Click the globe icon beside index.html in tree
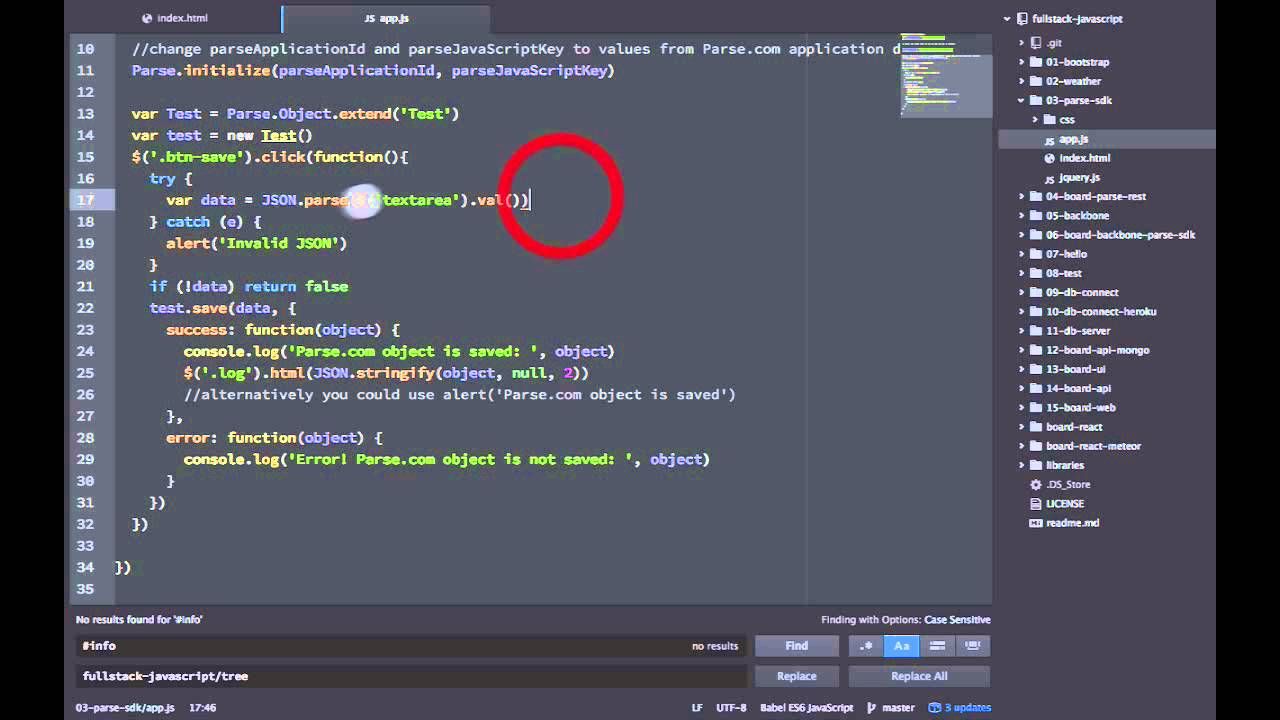Image resolution: width=1280 pixels, height=720 pixels. [1050, 158]
